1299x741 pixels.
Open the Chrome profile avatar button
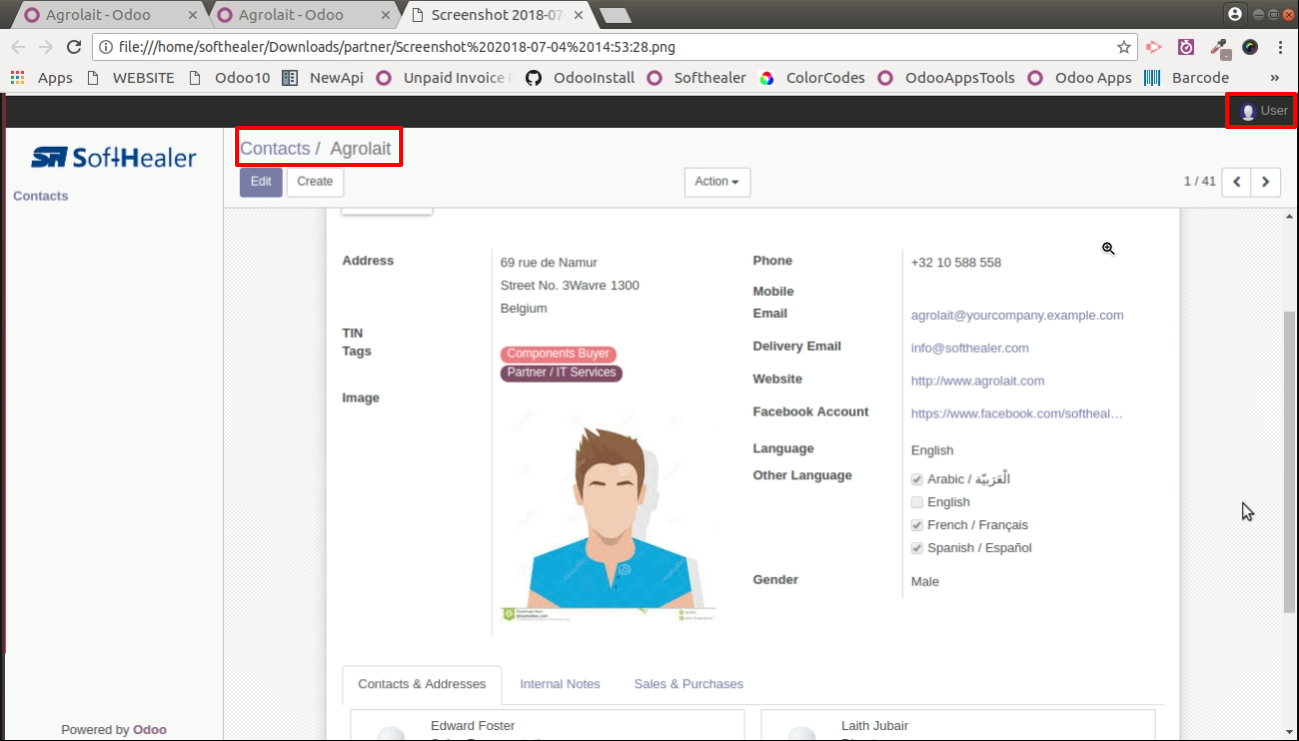(1235, 14)
